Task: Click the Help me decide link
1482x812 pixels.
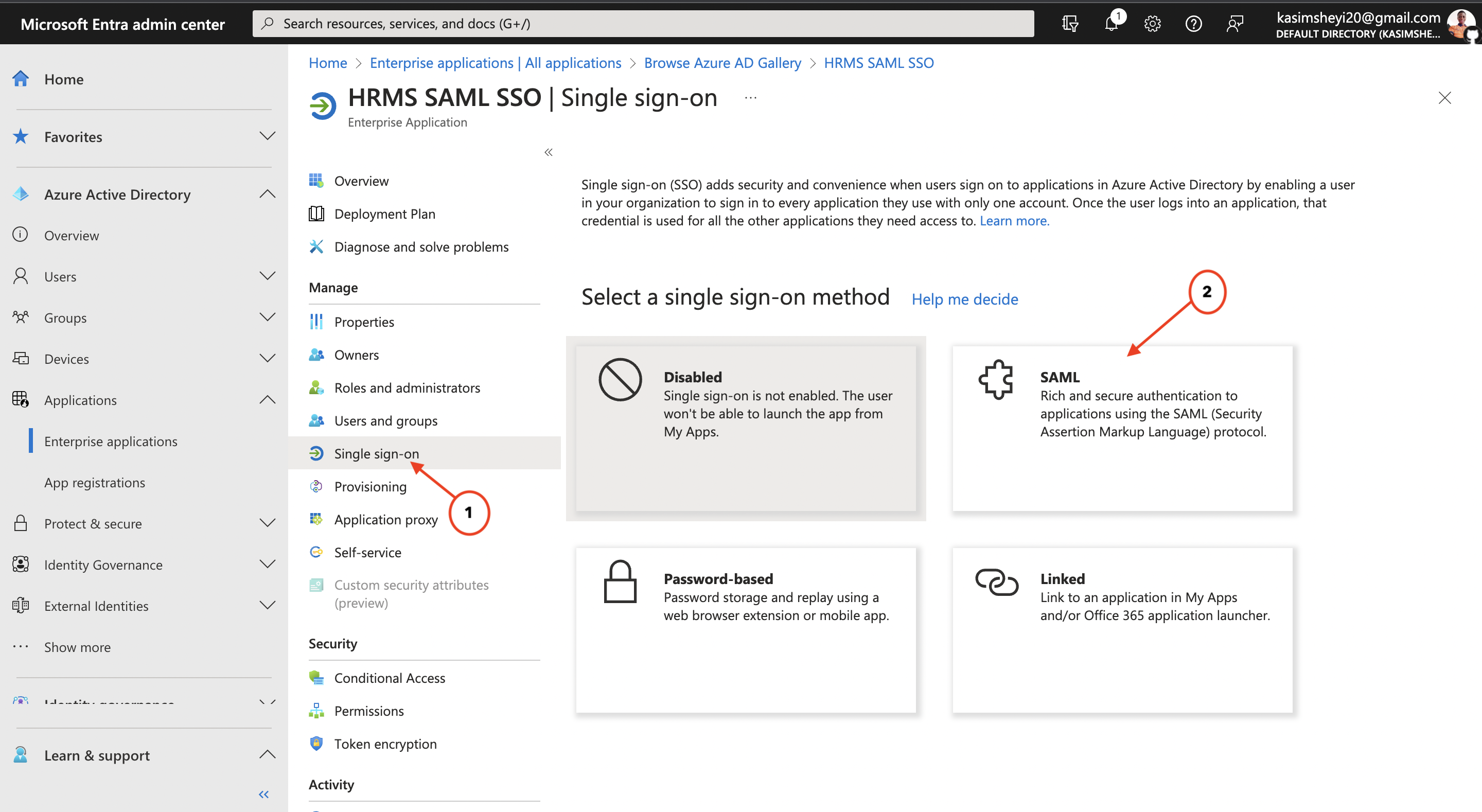Action: tap(964, 298)
